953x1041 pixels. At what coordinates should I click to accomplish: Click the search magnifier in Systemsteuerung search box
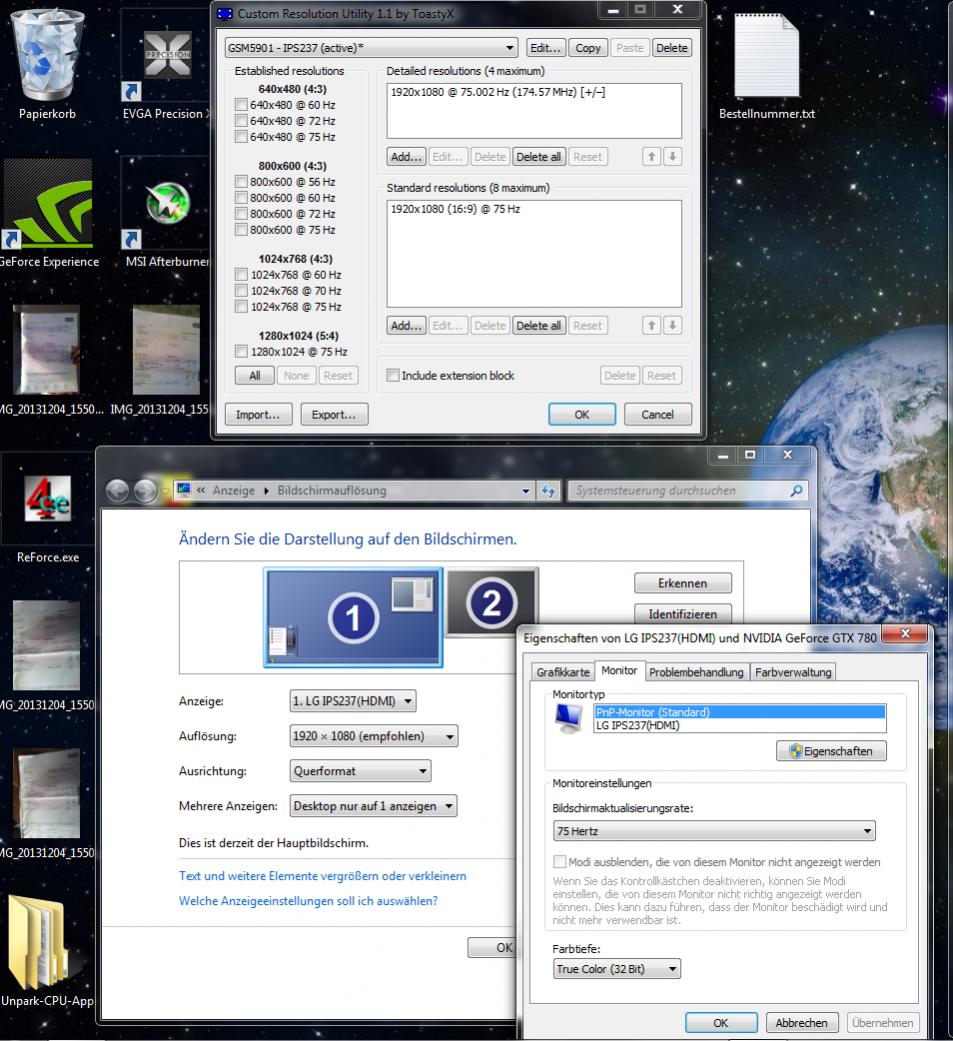[796, 491]
